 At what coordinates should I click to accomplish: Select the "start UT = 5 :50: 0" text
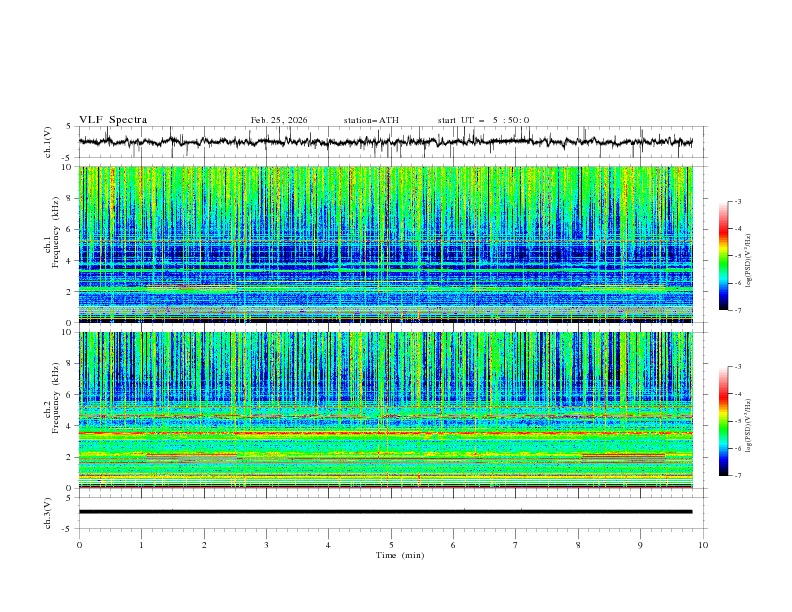tap(483, 120)
